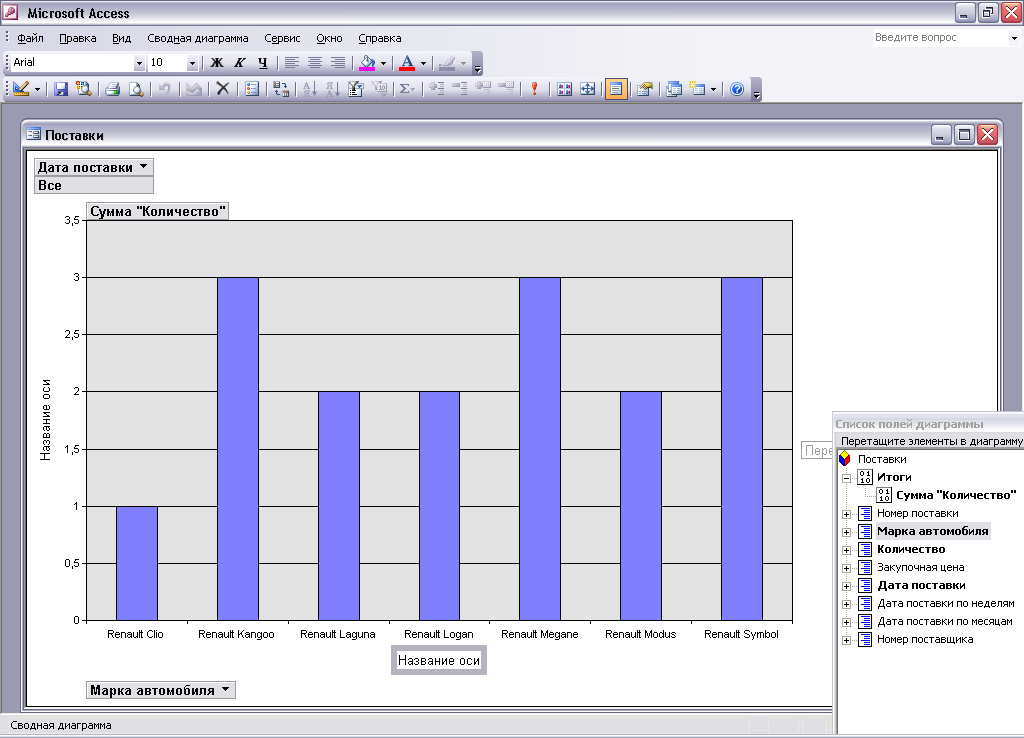Open the Справка menu
This screenshot has width=1024, height=738.
(x=379, y=39)
